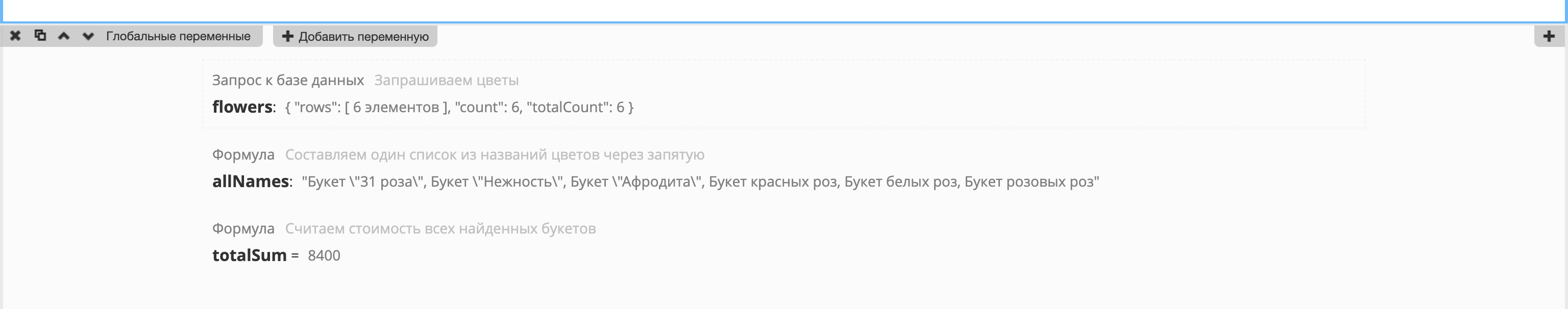Click the Запрос к базе данных label
Screen dimensions: 1568x309
[288, 80]
